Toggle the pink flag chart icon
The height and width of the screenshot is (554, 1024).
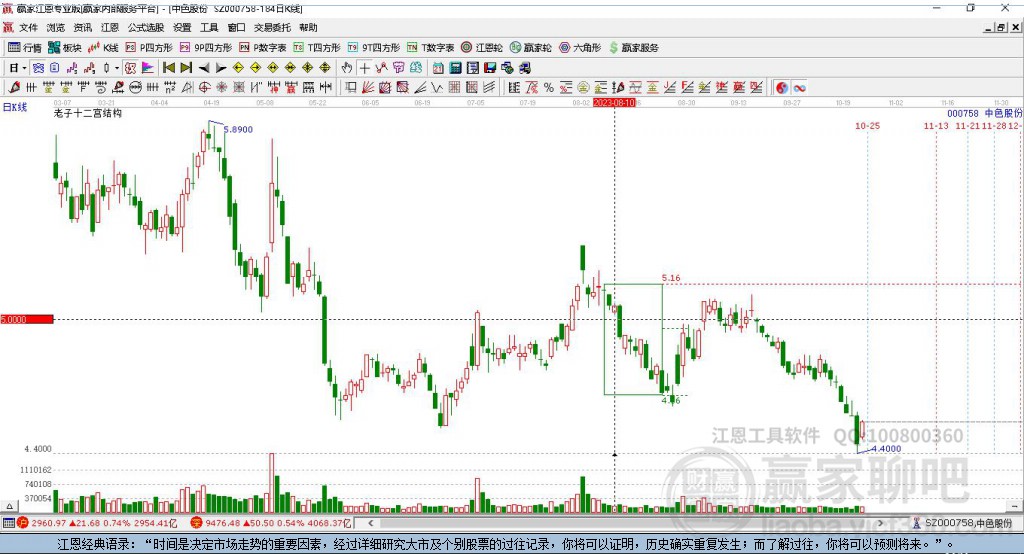point(148,68)
